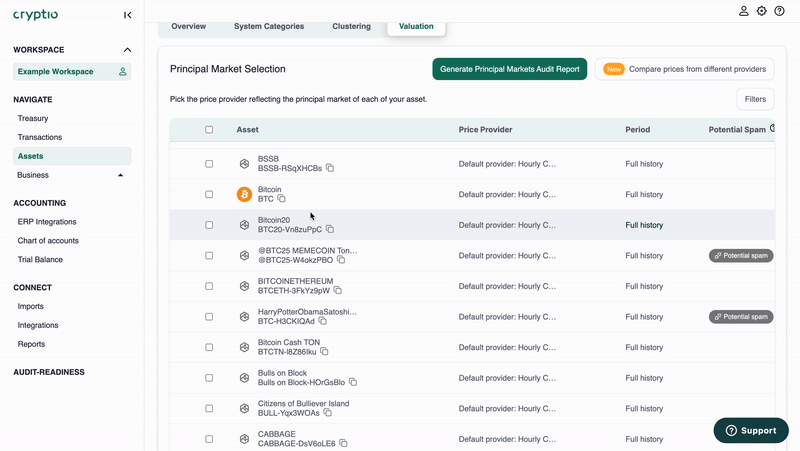Click the Bitcoin20 asset token icon
Image resolution: width=800 pixels, height=451 pixels.
(244, 225)
